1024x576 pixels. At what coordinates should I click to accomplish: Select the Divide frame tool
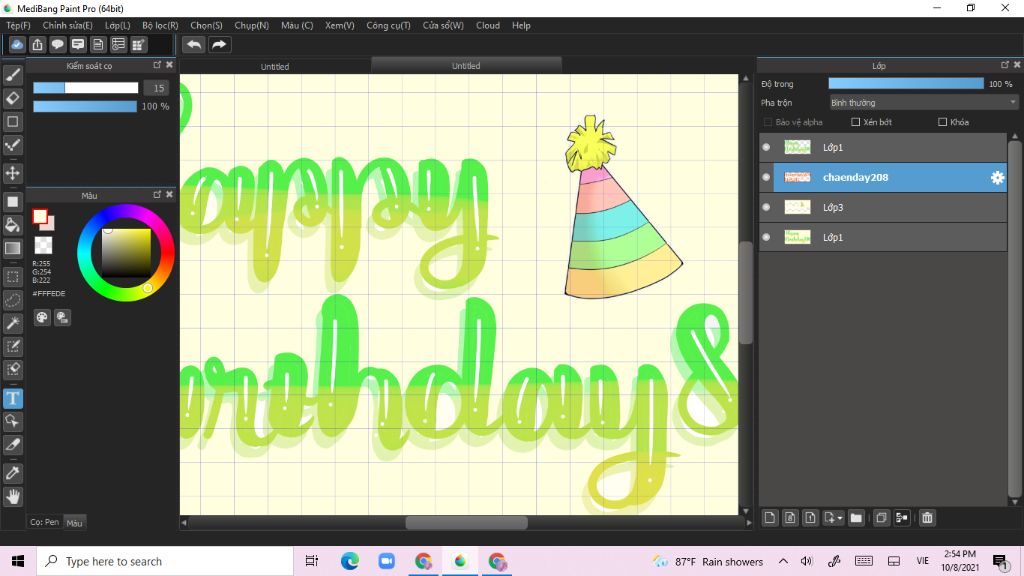12,445
